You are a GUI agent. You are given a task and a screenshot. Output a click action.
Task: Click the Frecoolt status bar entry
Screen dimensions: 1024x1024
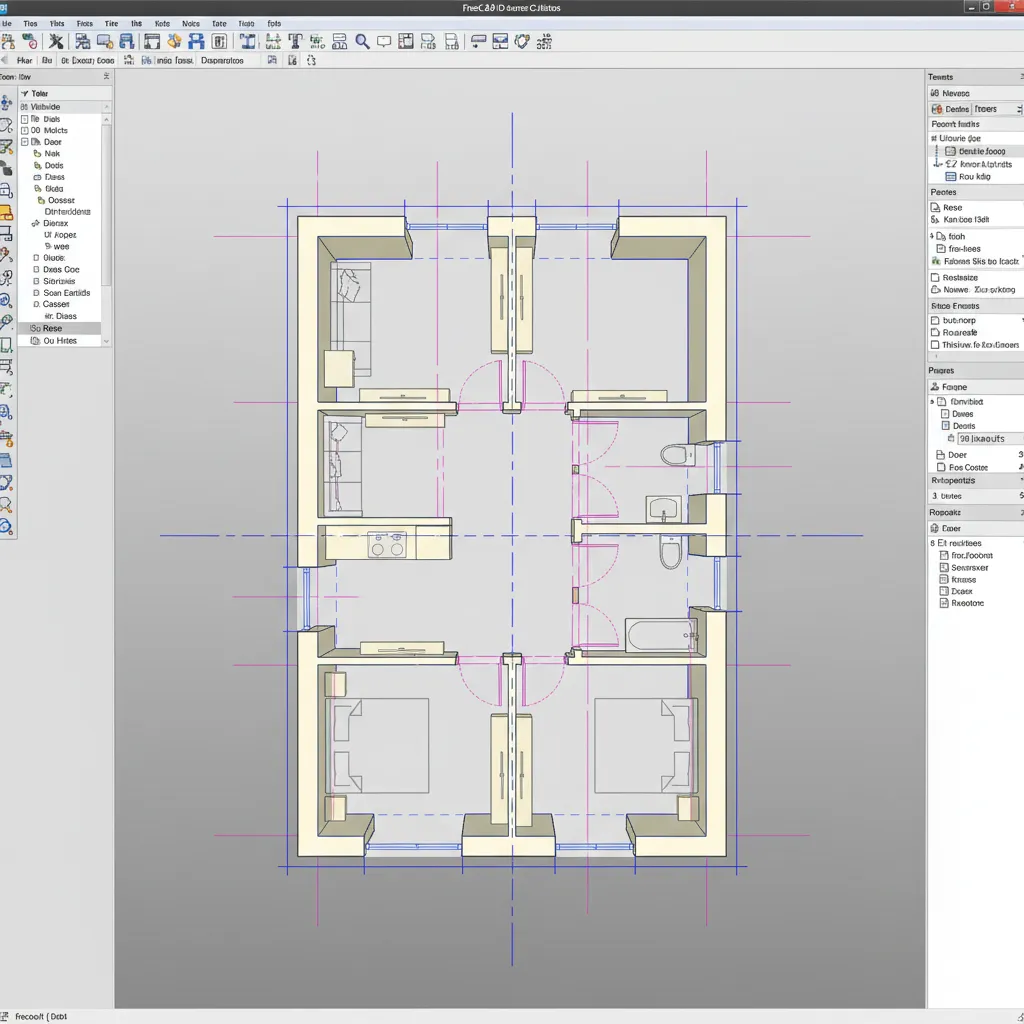tap(41, 1016)
